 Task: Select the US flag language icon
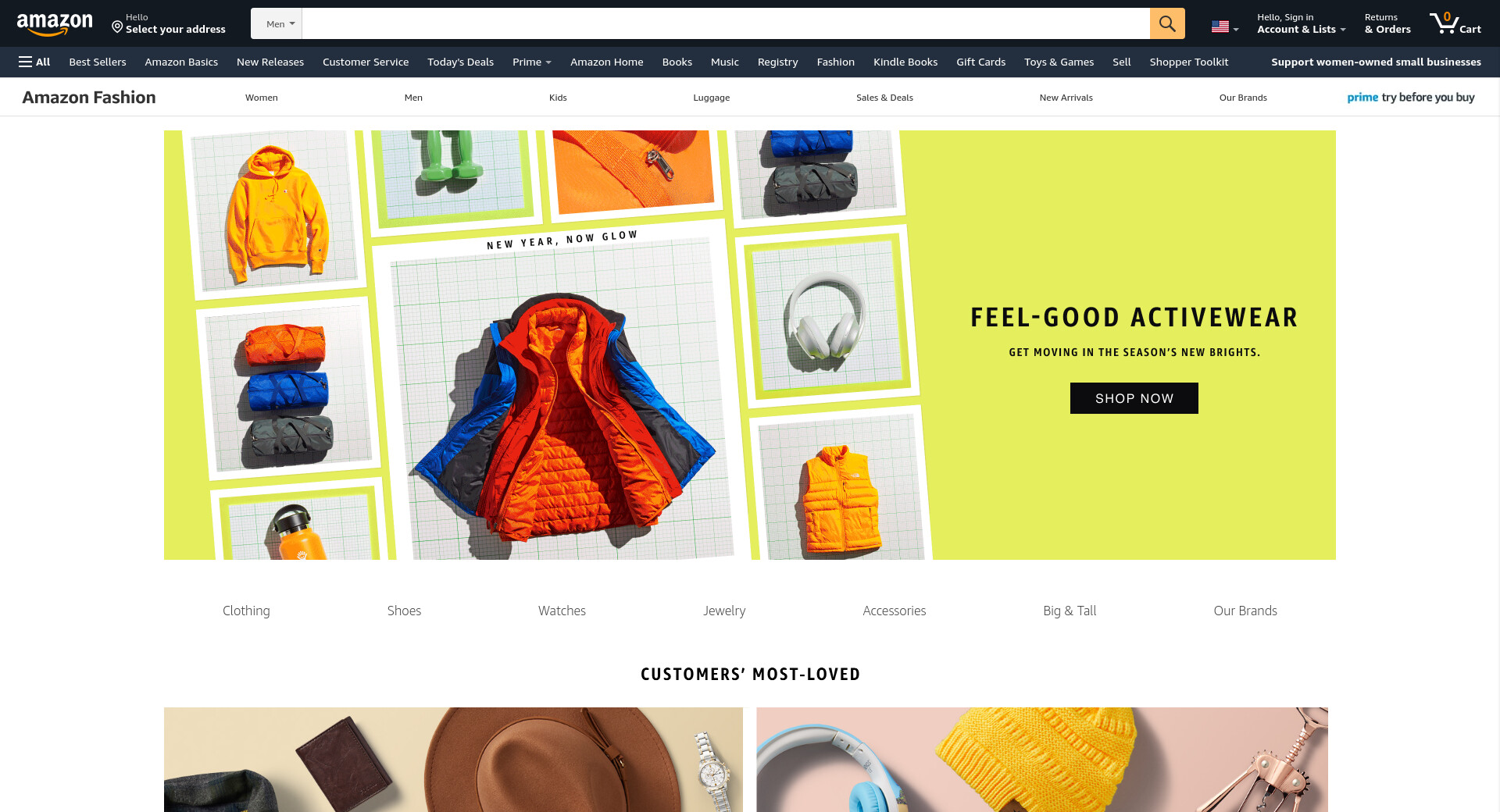[1224, 27]
